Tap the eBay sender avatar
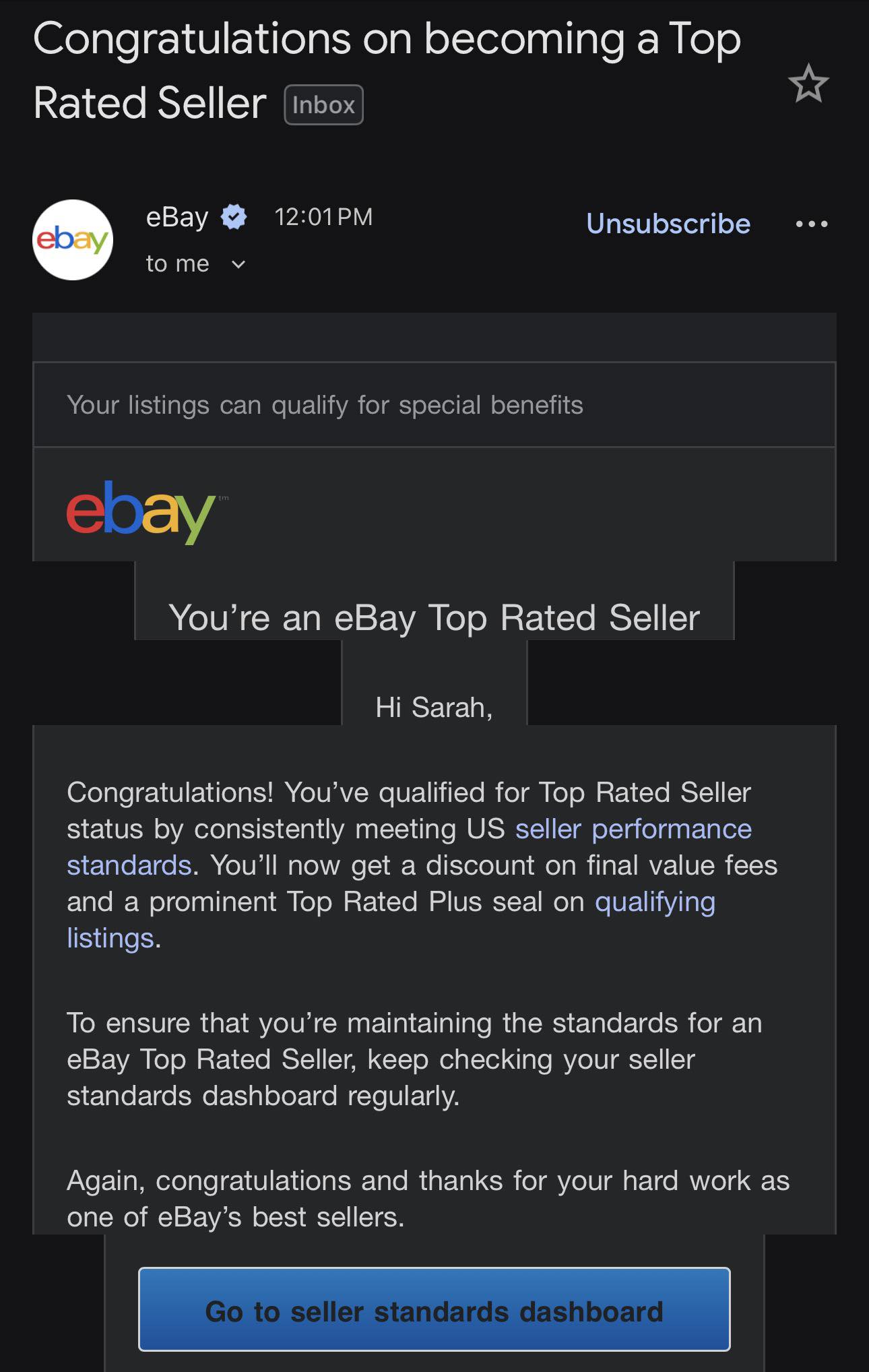Image resolution: width=869 pixels, height=1372 pixels. click(x=73, y=240)
